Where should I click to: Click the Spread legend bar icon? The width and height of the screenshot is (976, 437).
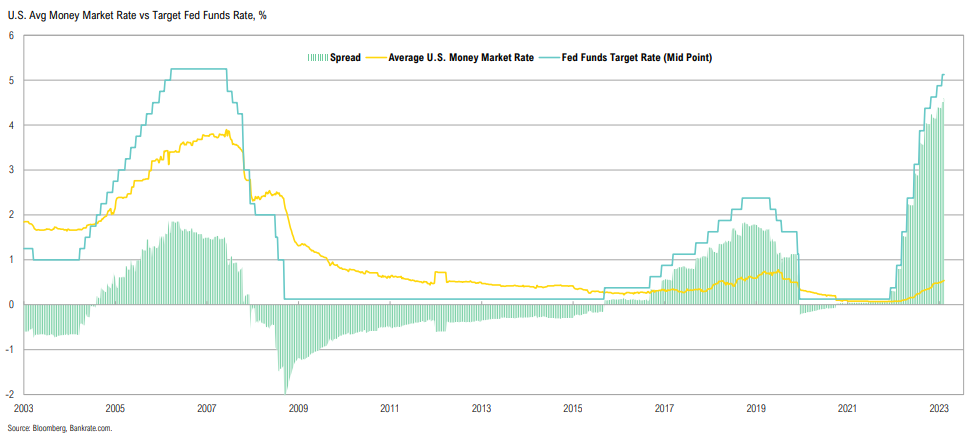(317, 58)
